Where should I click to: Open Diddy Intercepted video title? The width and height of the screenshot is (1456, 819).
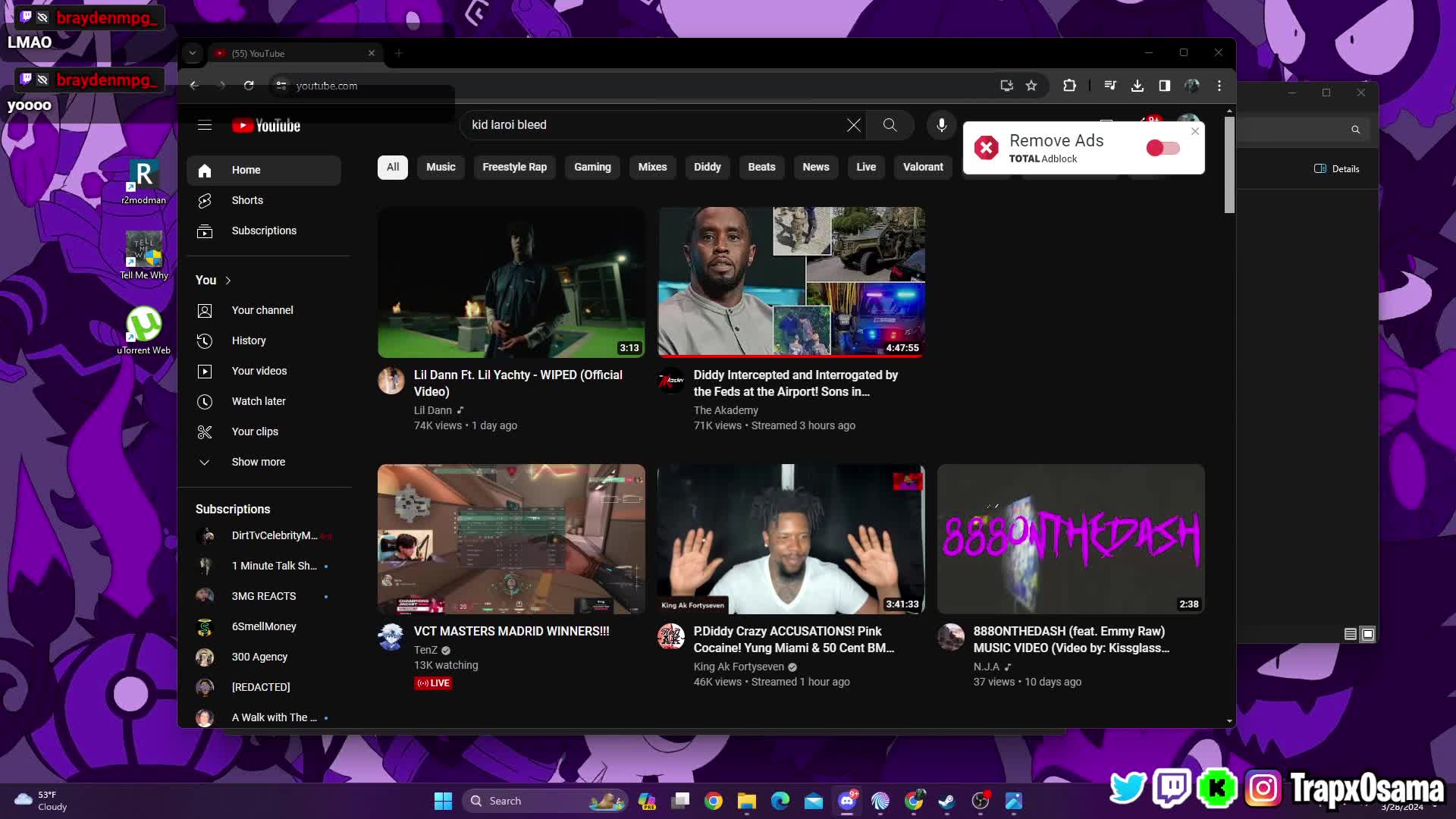click(795, 384)
